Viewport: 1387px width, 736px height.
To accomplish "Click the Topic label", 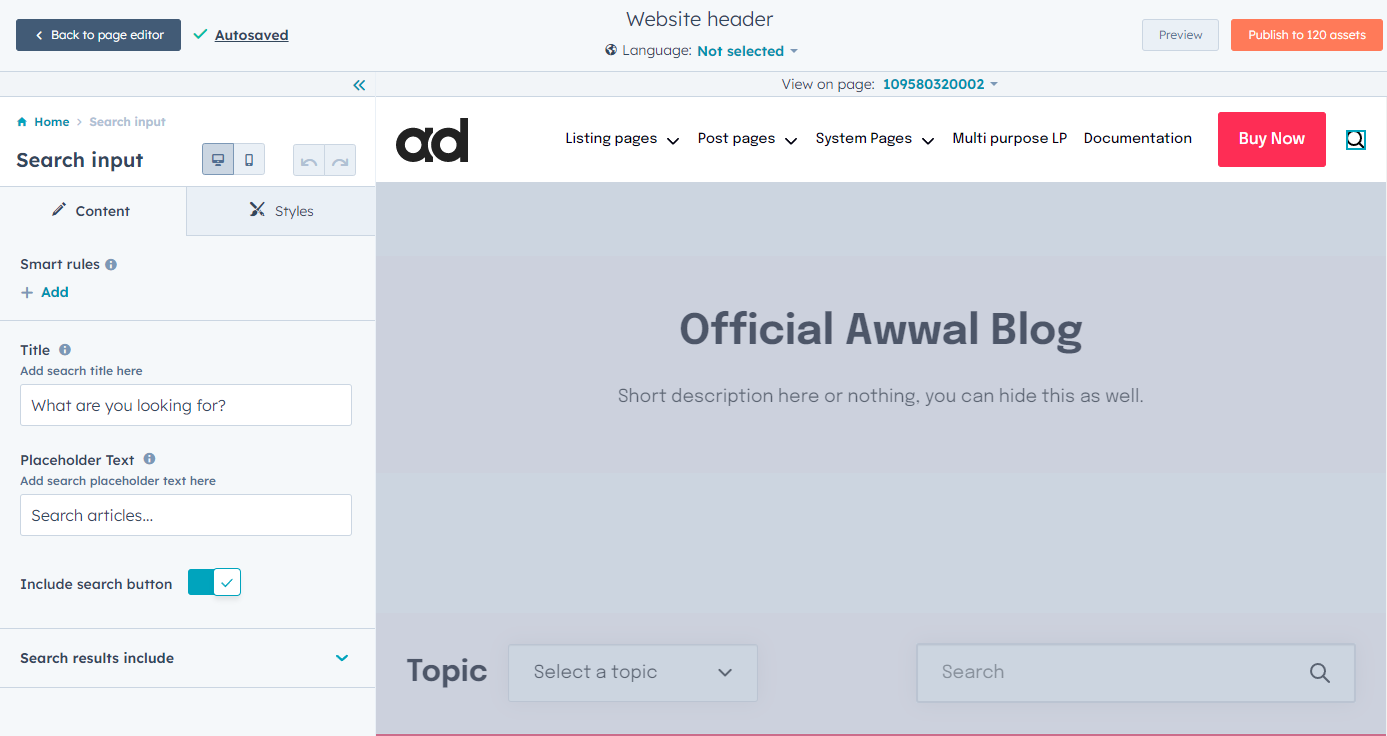I will pyautogui.click(x=447, y=671).
